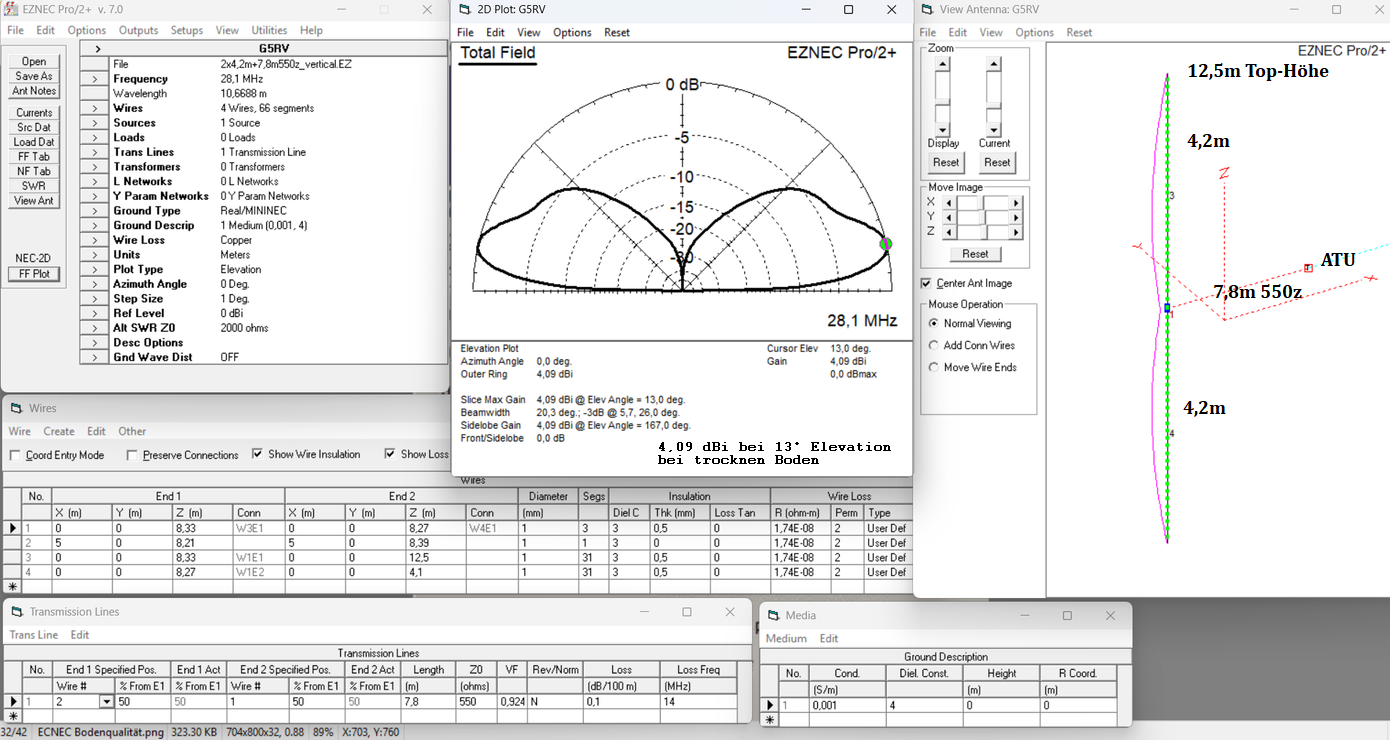Open the Wire # dropdown in Transmission Lines
The width and height of the screenshot is (1390, 740).
click(x=106, y=702)
